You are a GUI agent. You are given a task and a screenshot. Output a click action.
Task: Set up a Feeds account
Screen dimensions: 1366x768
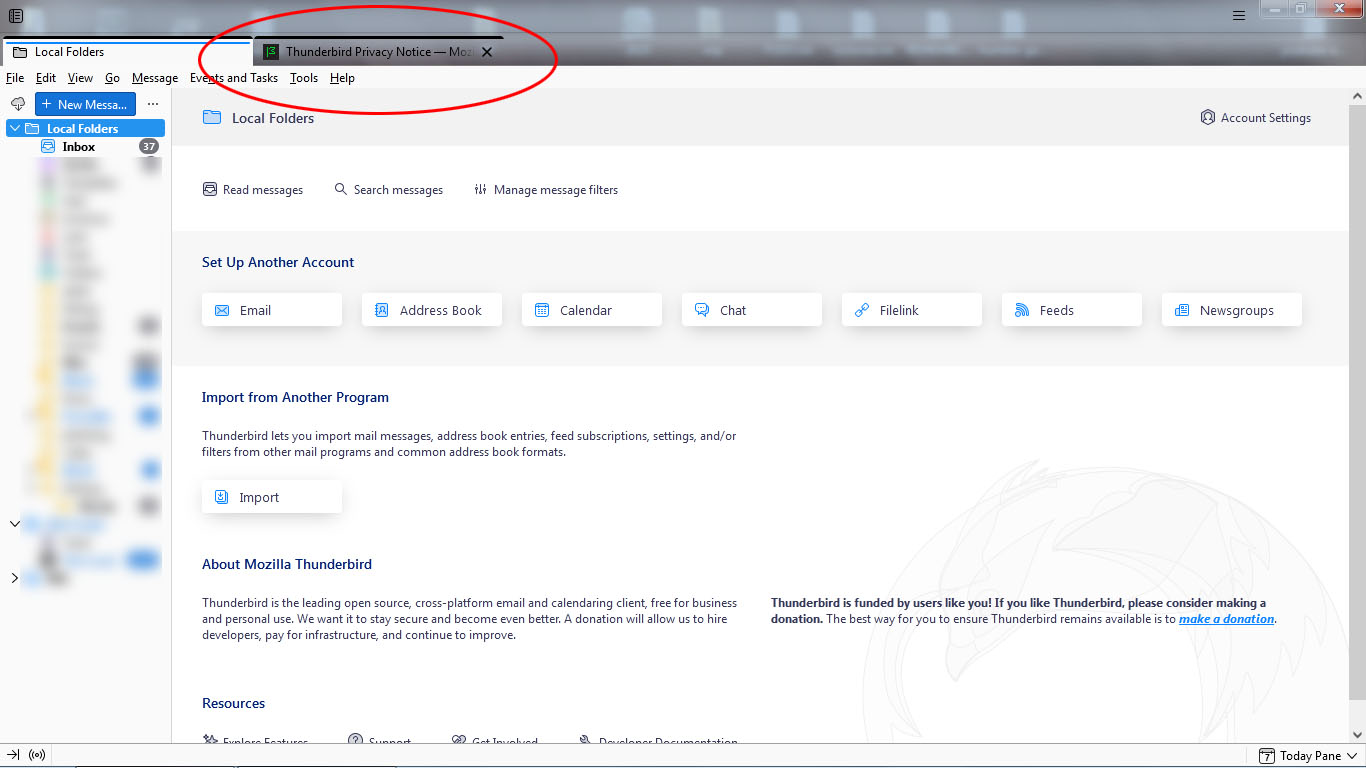point(1072,310)
